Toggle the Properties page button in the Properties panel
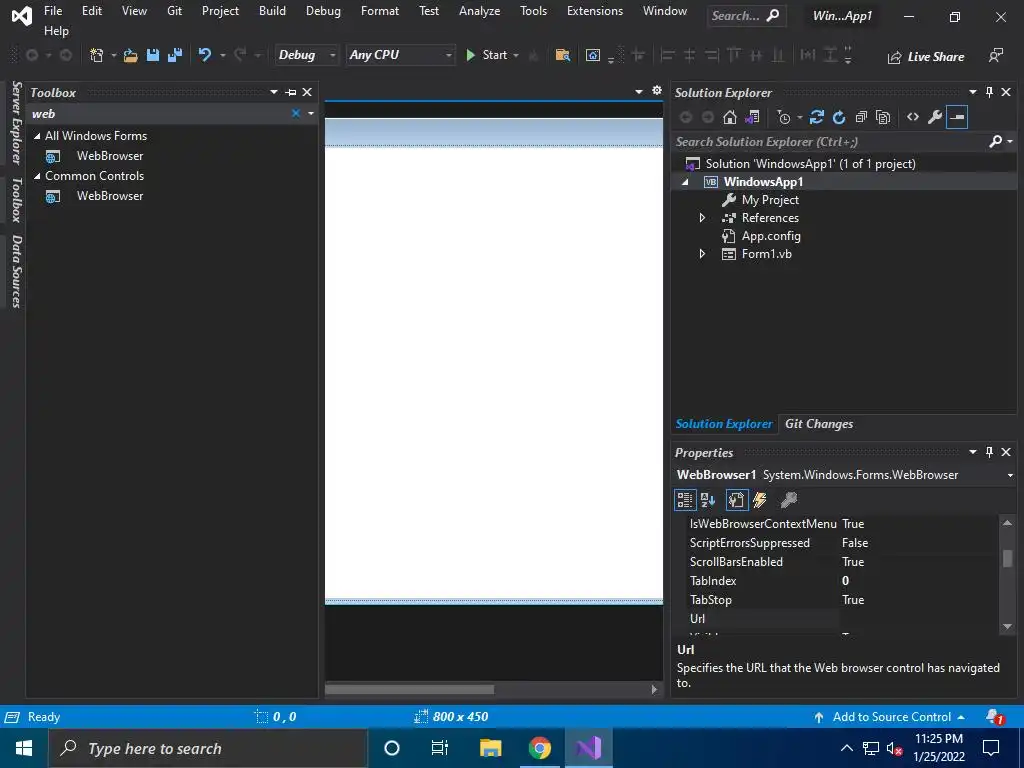Image resolution: width=1024 pixels, height=768 pixels. click(737, 500)
